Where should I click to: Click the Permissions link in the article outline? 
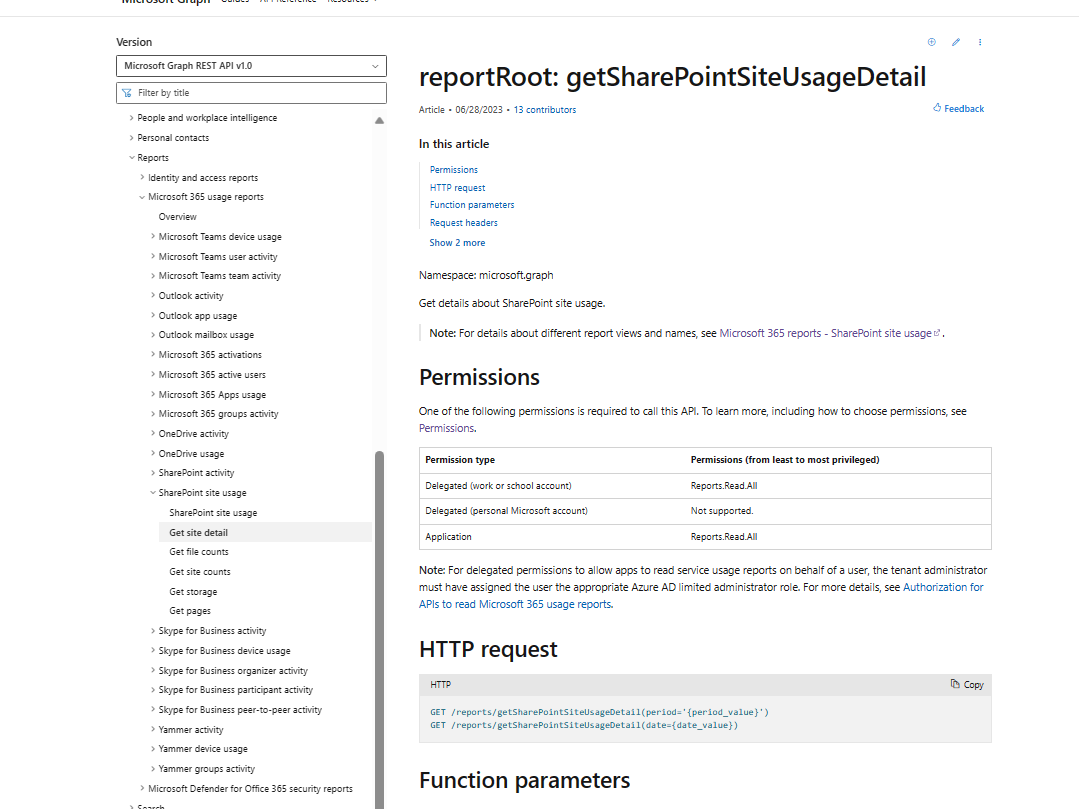(453, 169)
